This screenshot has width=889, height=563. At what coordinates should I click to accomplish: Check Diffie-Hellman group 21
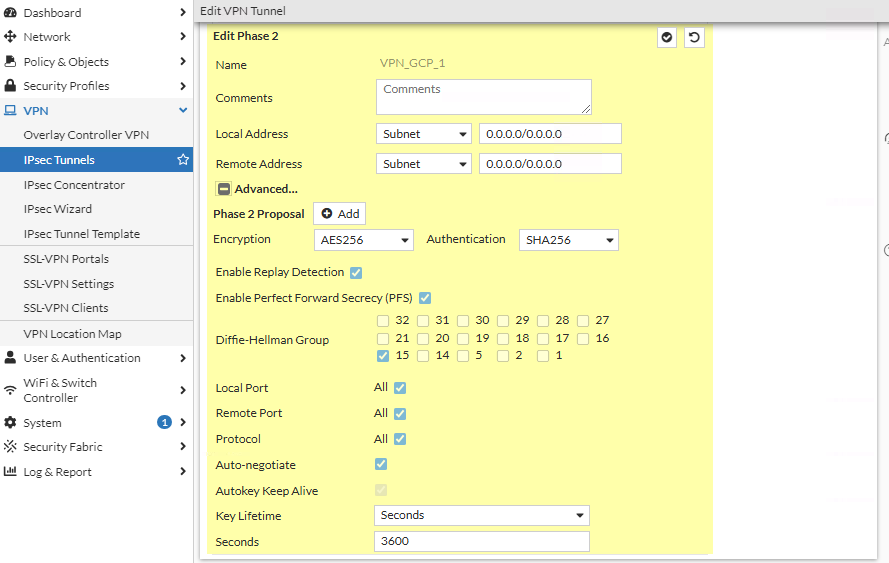383,339
